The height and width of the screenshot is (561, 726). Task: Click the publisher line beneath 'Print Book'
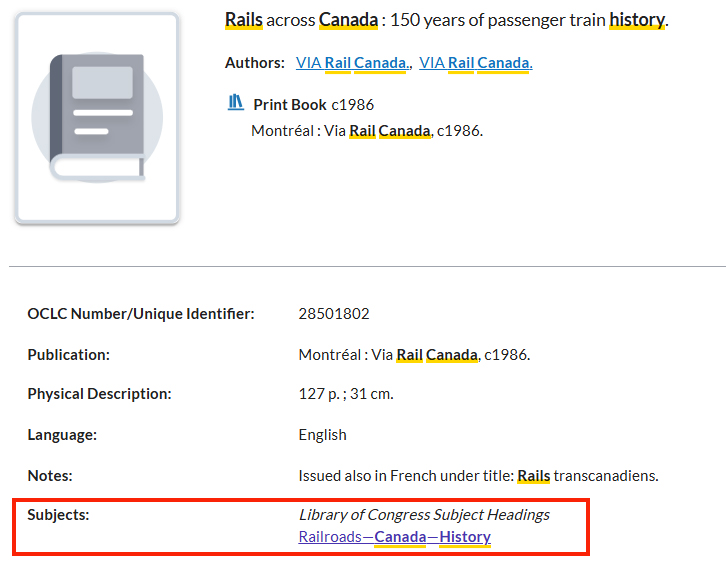click(367, 131)
